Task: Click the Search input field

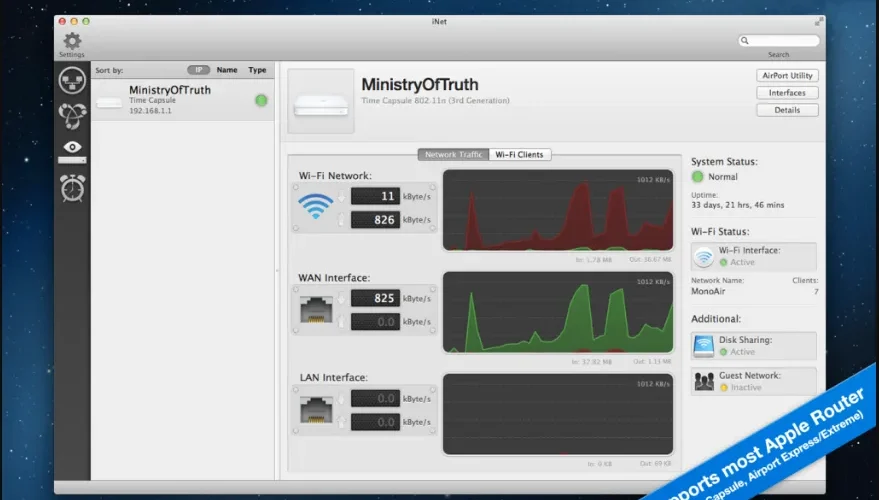Action: [x=779, y=40]
